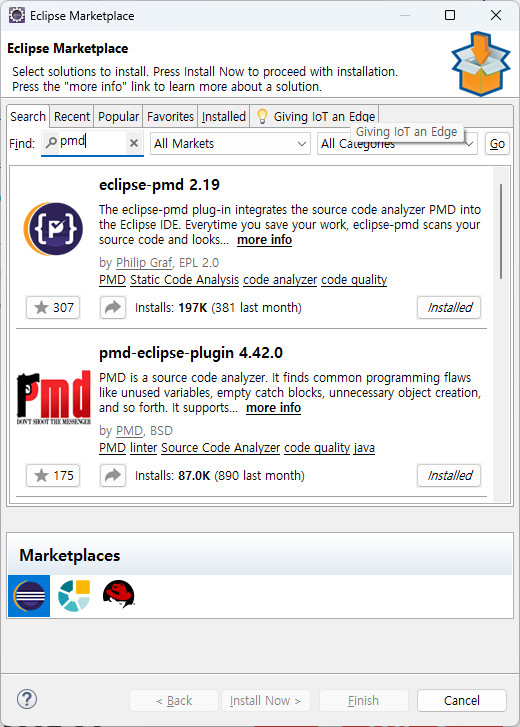
Task: Click PMD tag under eclipse-pmd
Action: point(113,280)
